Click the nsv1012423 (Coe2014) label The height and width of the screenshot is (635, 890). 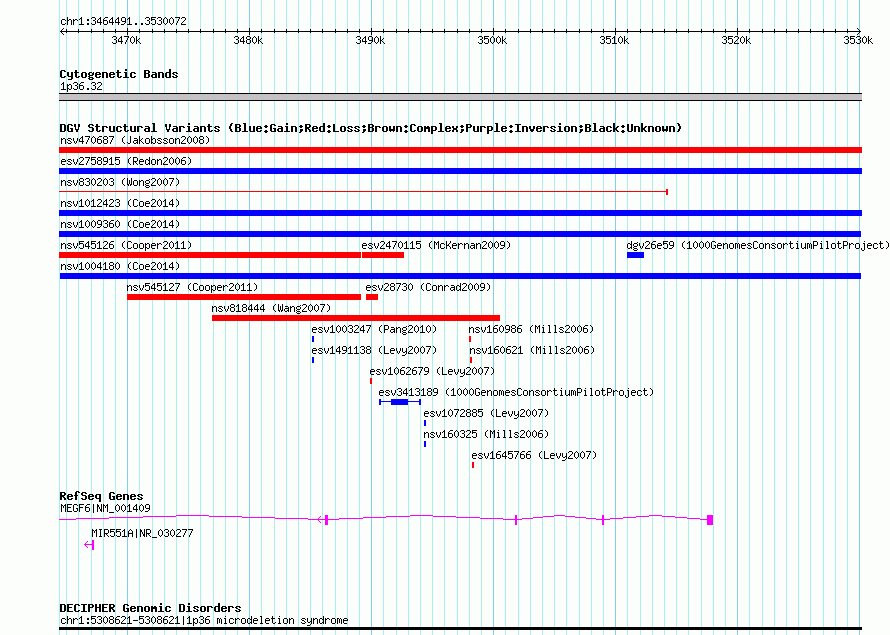tap(120, 203)
